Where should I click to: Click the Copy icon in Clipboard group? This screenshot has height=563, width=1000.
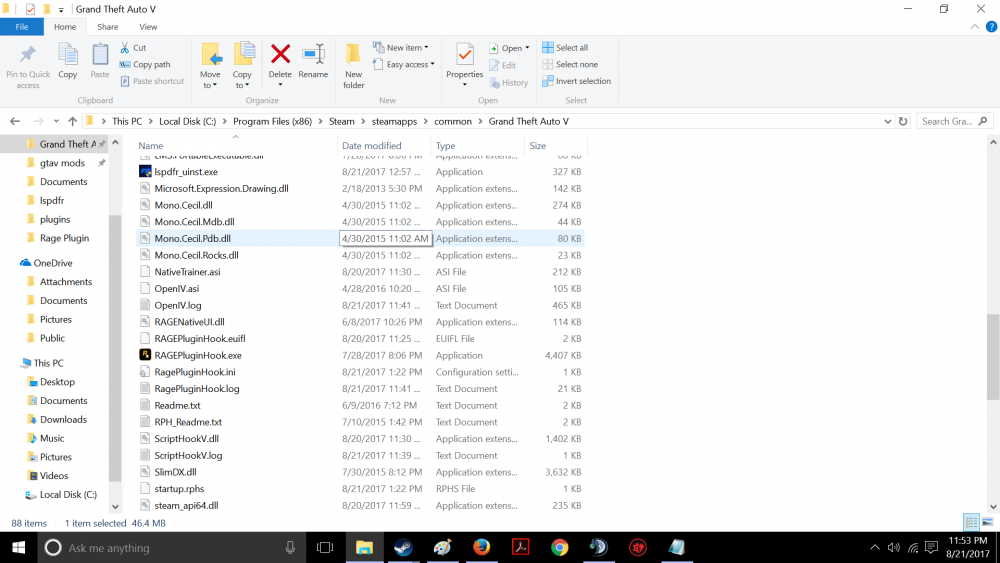[x=68, y=55]
